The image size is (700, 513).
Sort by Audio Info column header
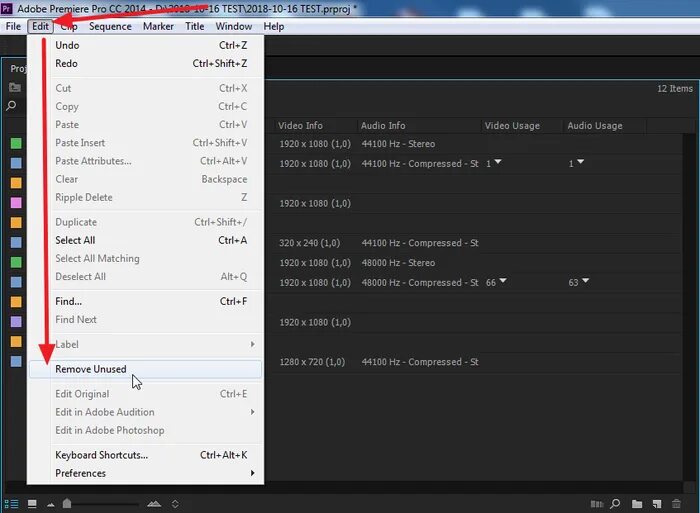tap(419, 125)
